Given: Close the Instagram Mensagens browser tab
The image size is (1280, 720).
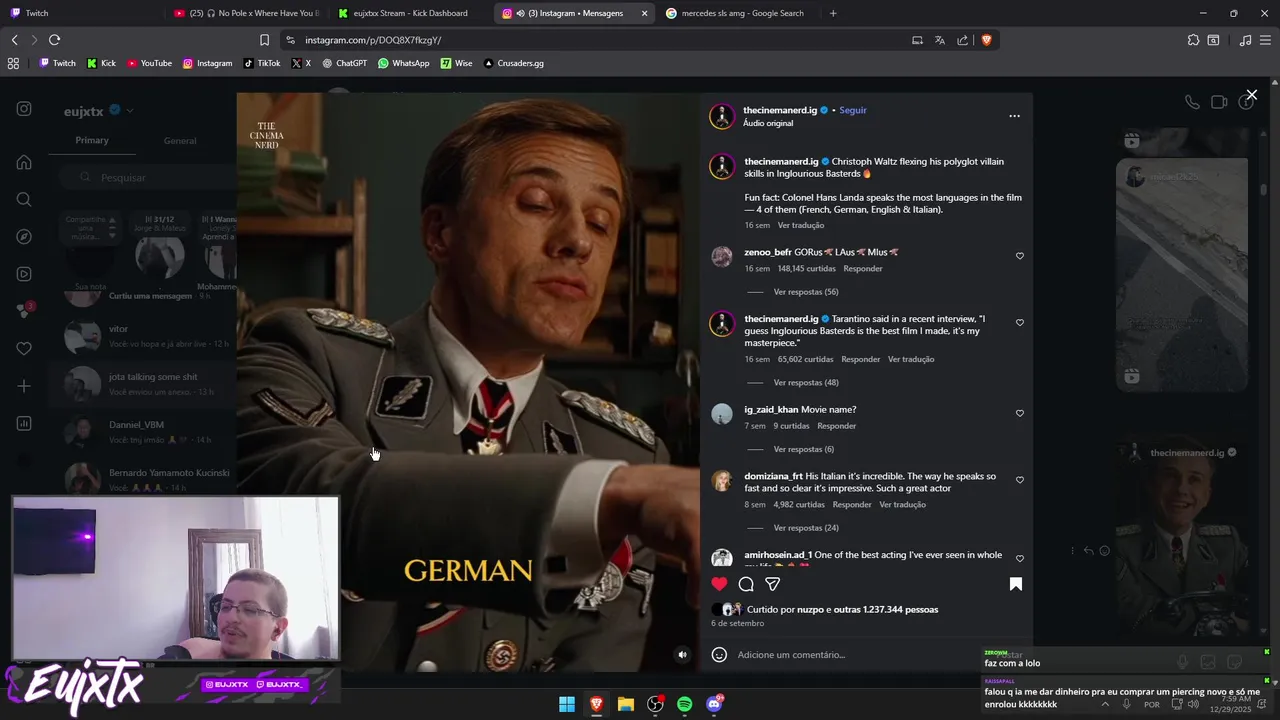Looking at the screenshot, I should (x=644, y=13).
